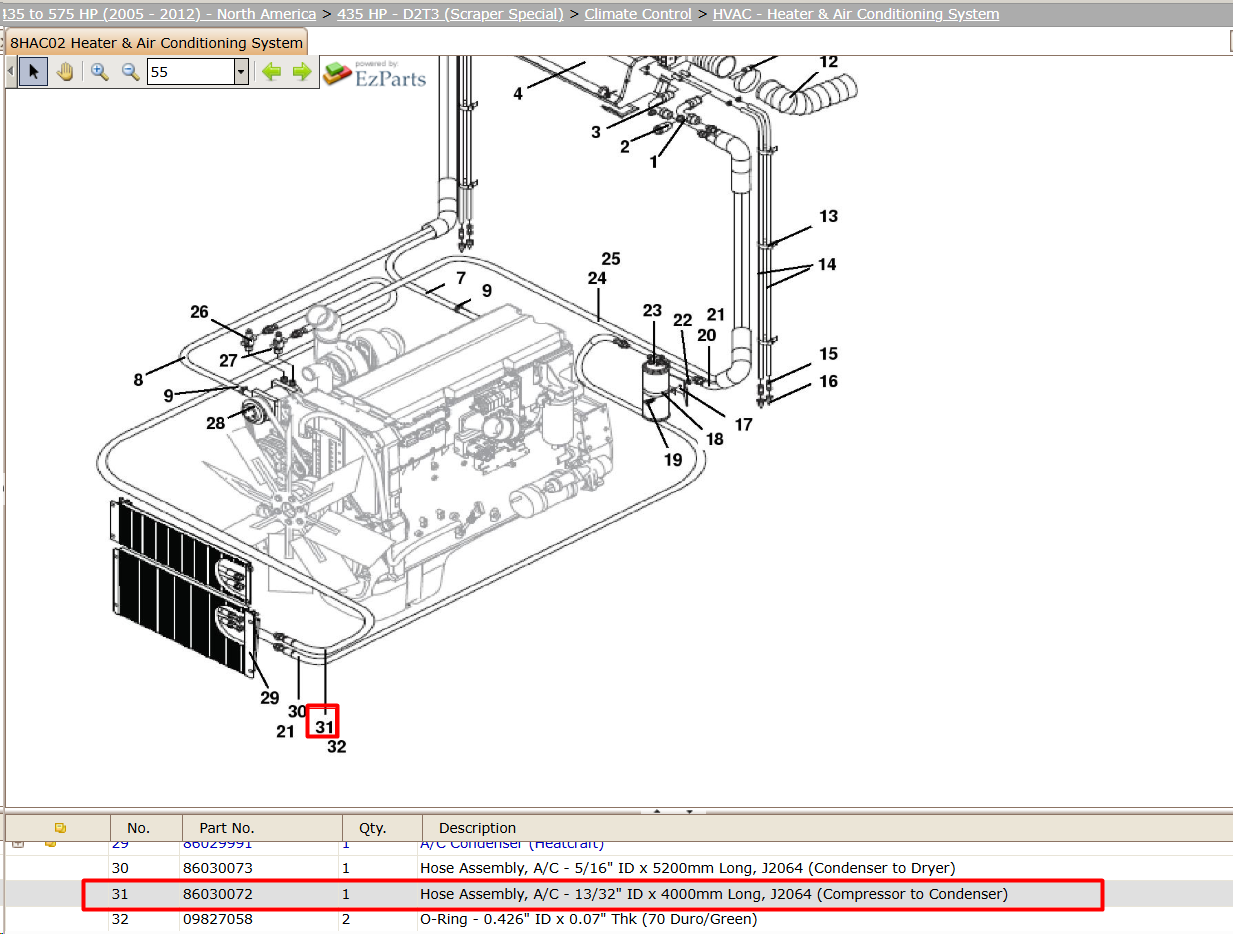Select part number 86030072 in row 31
The image size is (1233, 934).
[x=217, y=894]
